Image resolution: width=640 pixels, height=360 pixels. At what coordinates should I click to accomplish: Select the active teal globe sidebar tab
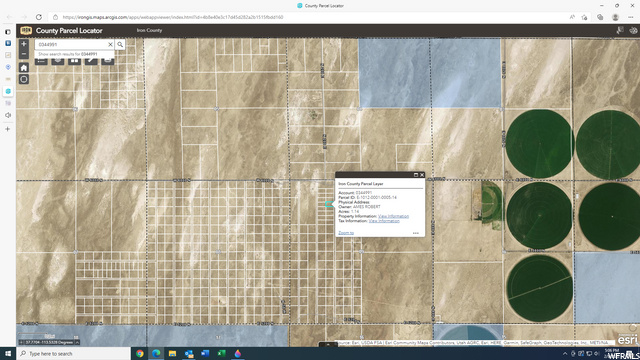coord(8,91)
